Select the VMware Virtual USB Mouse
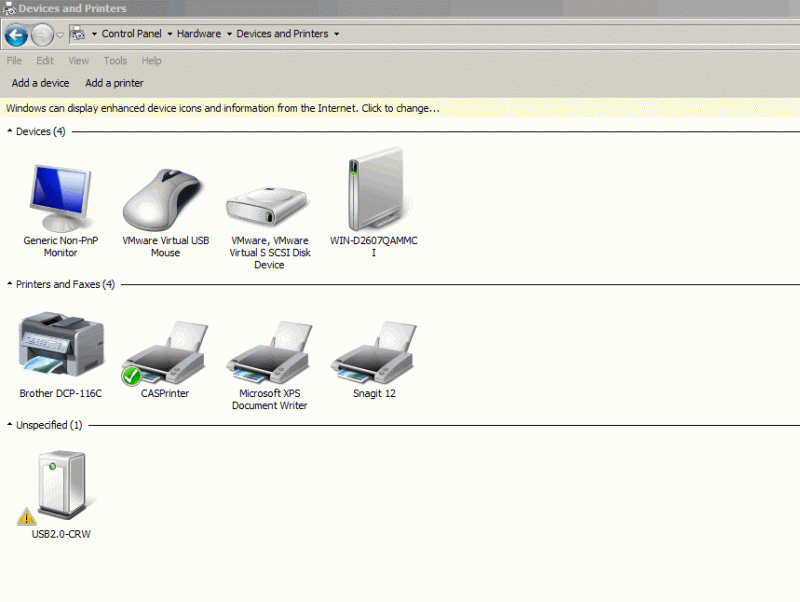800x602 pixels. click(164, 195)
